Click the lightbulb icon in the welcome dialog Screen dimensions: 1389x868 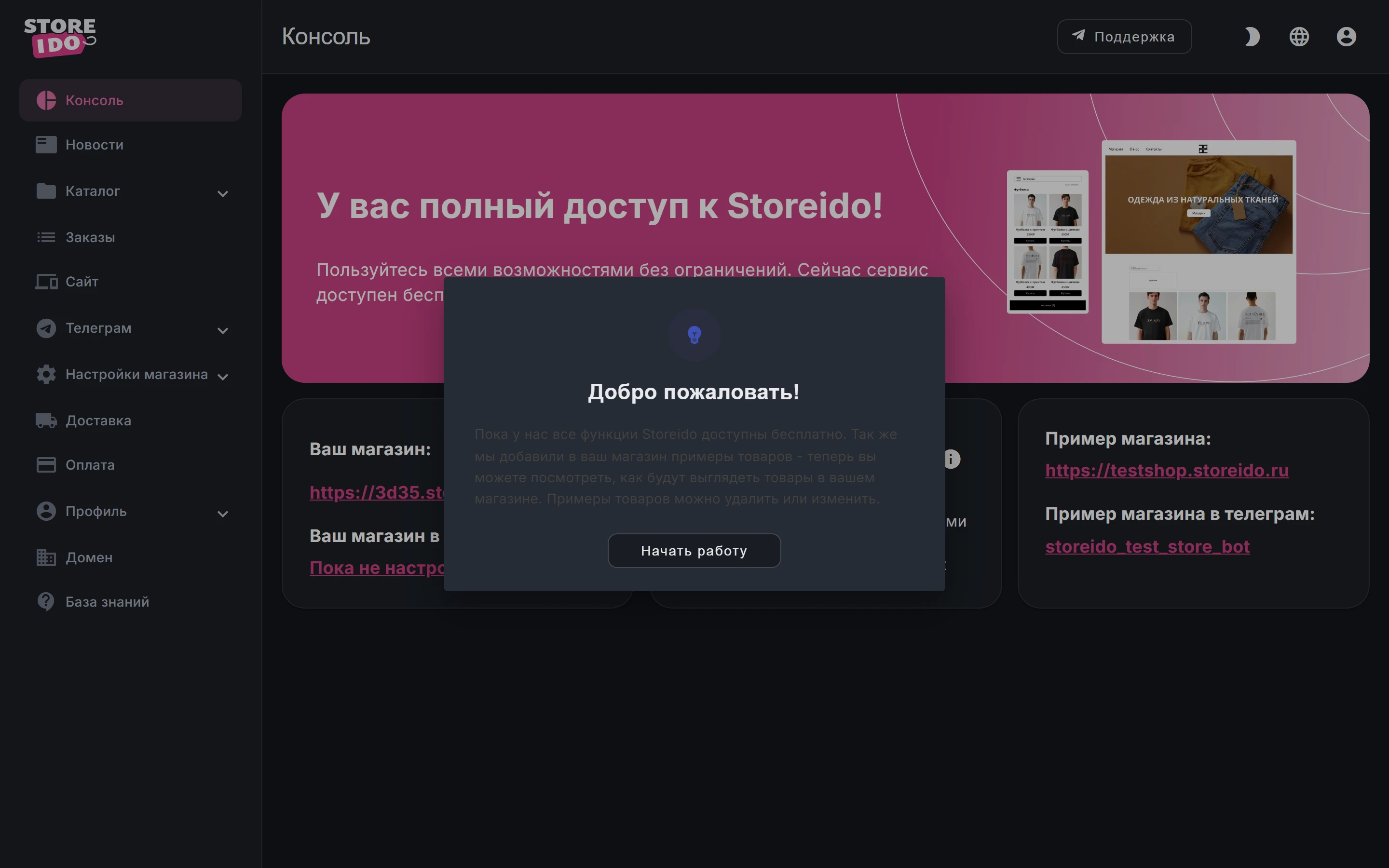694,335
